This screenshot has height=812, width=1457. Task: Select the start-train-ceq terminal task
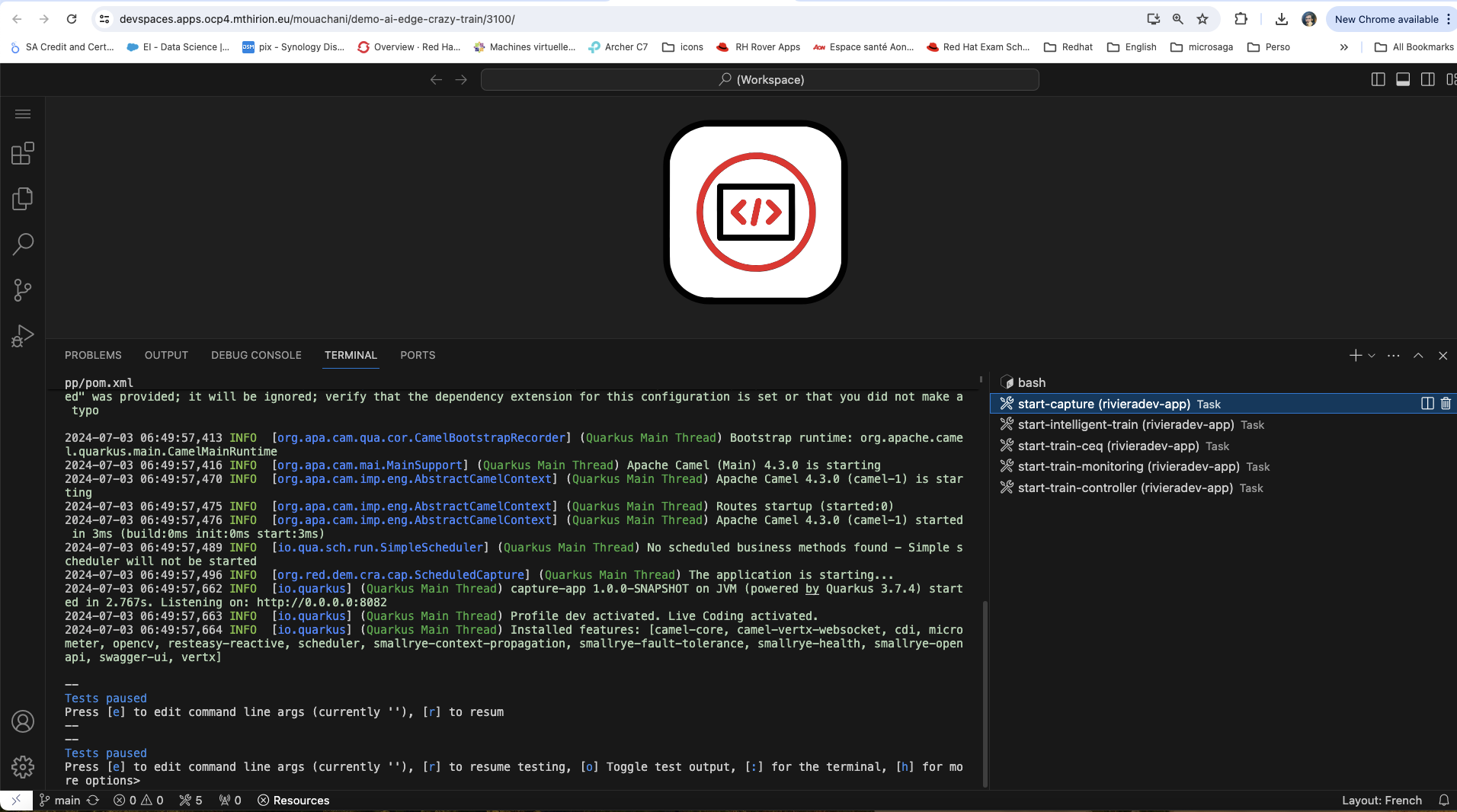[1108, 446]
